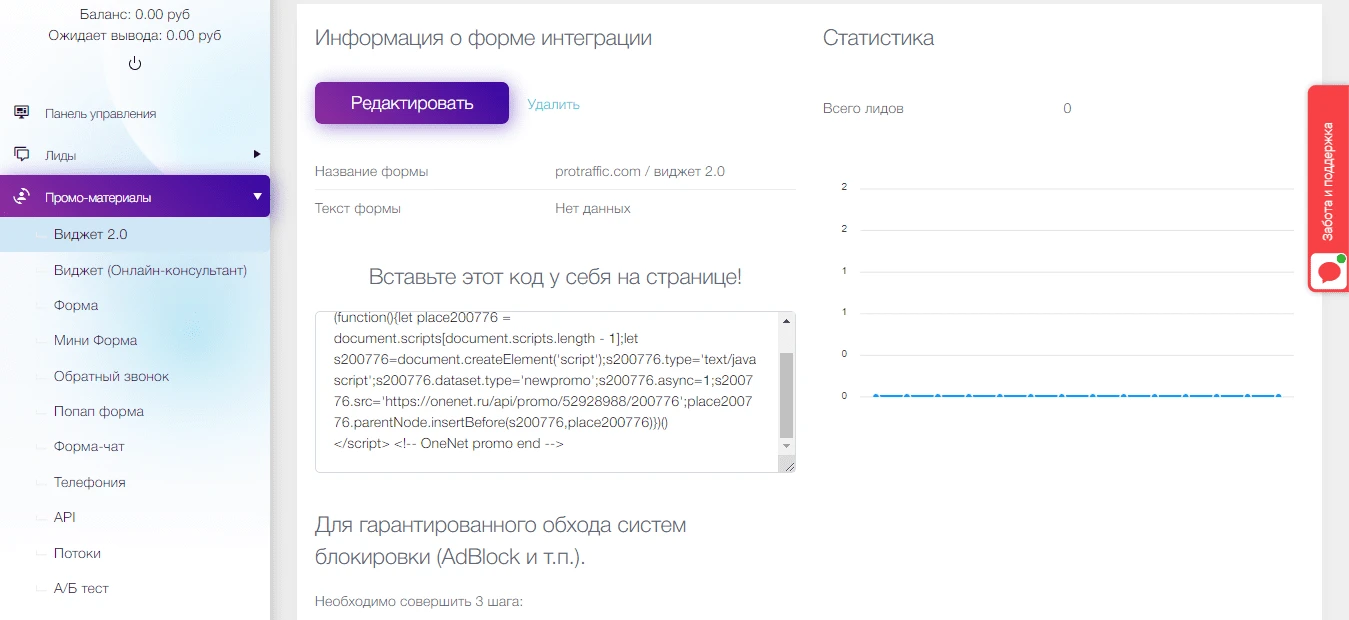Open А/Б тест submenu item
Screen dimensions: 1349x620
pyautogui.click(x=81, y=588)
